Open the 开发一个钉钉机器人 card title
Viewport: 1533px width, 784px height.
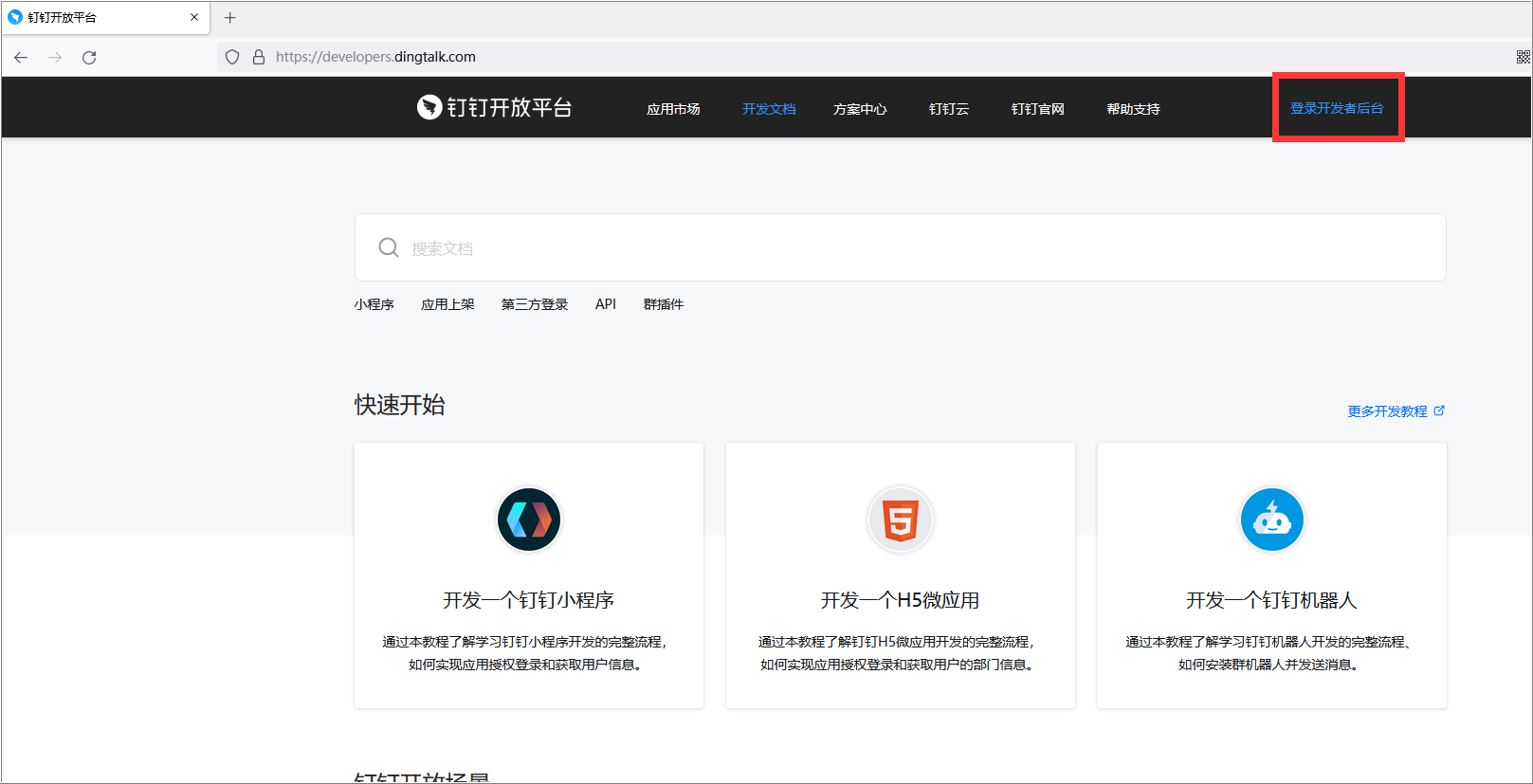click(1272, 600)
